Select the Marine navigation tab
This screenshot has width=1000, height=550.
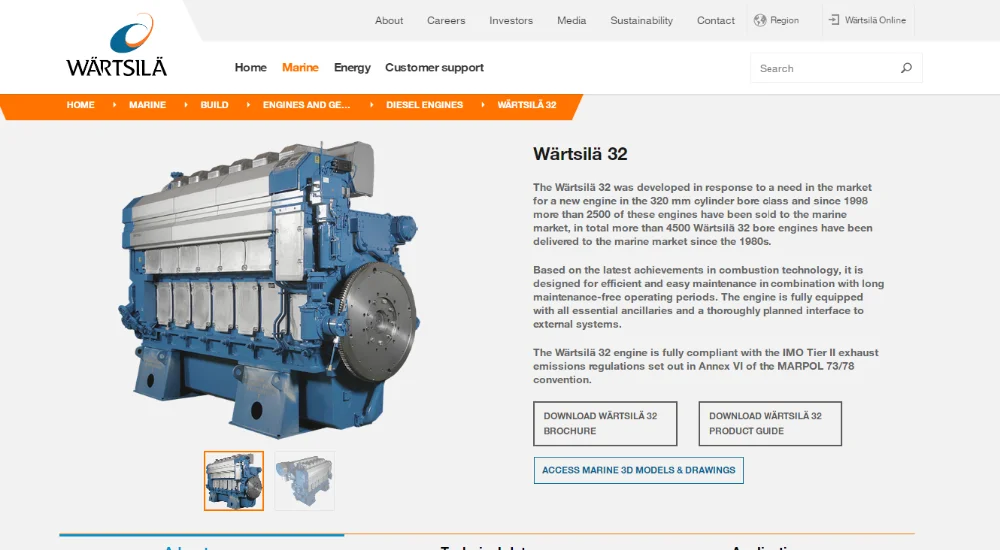(300, 68)
